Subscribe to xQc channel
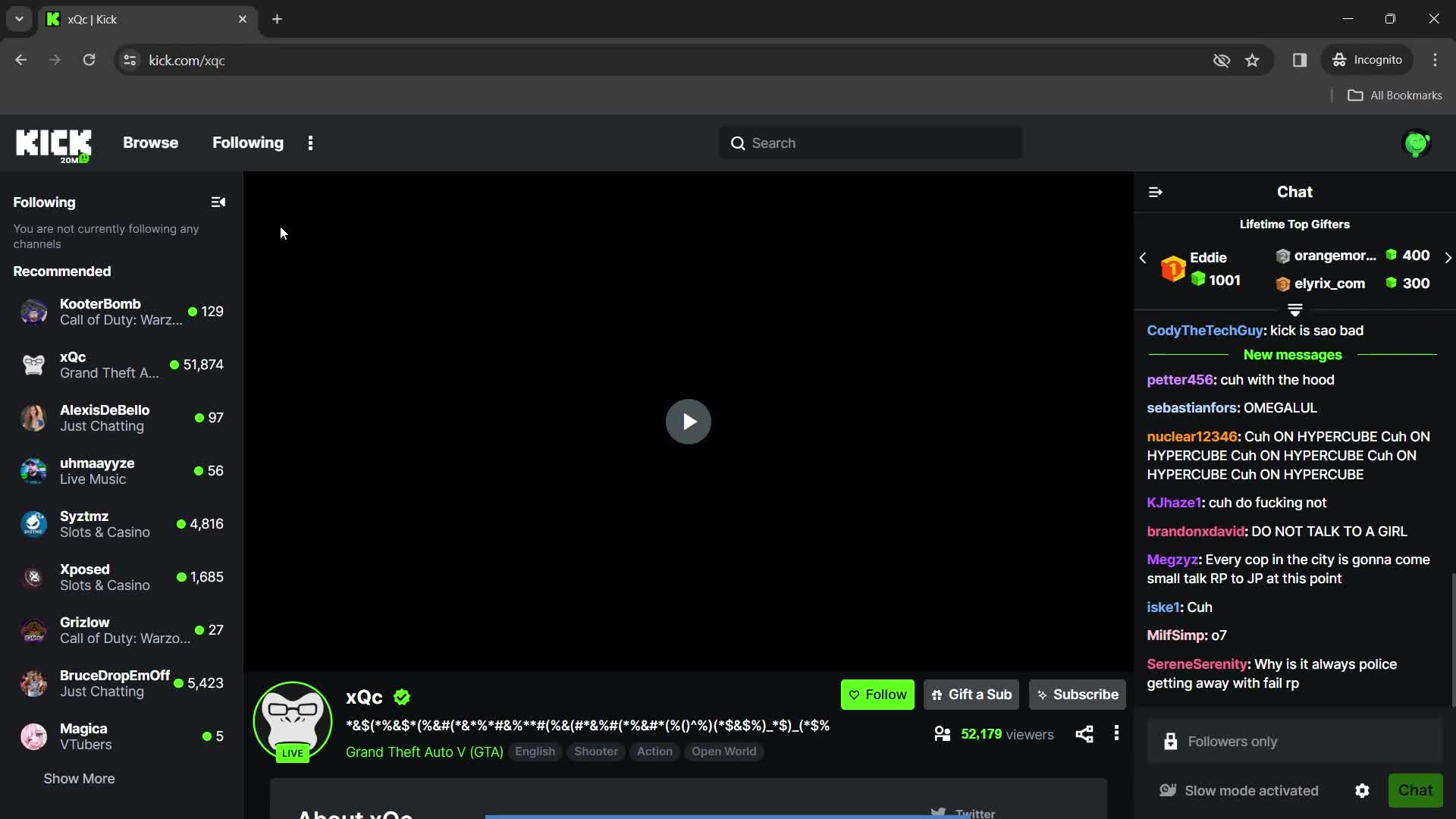 tap(1078, 695)
